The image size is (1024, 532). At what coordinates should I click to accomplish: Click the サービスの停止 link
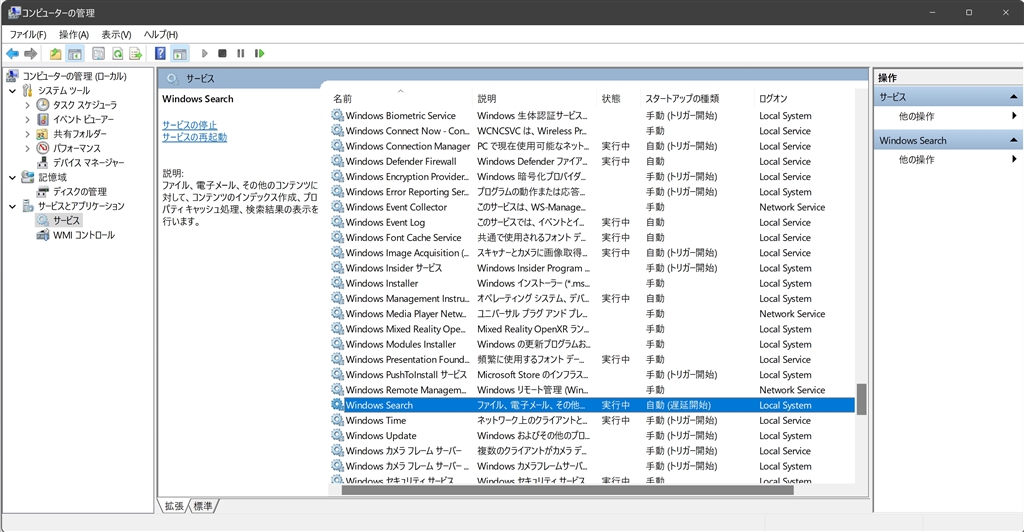point(189,125)
